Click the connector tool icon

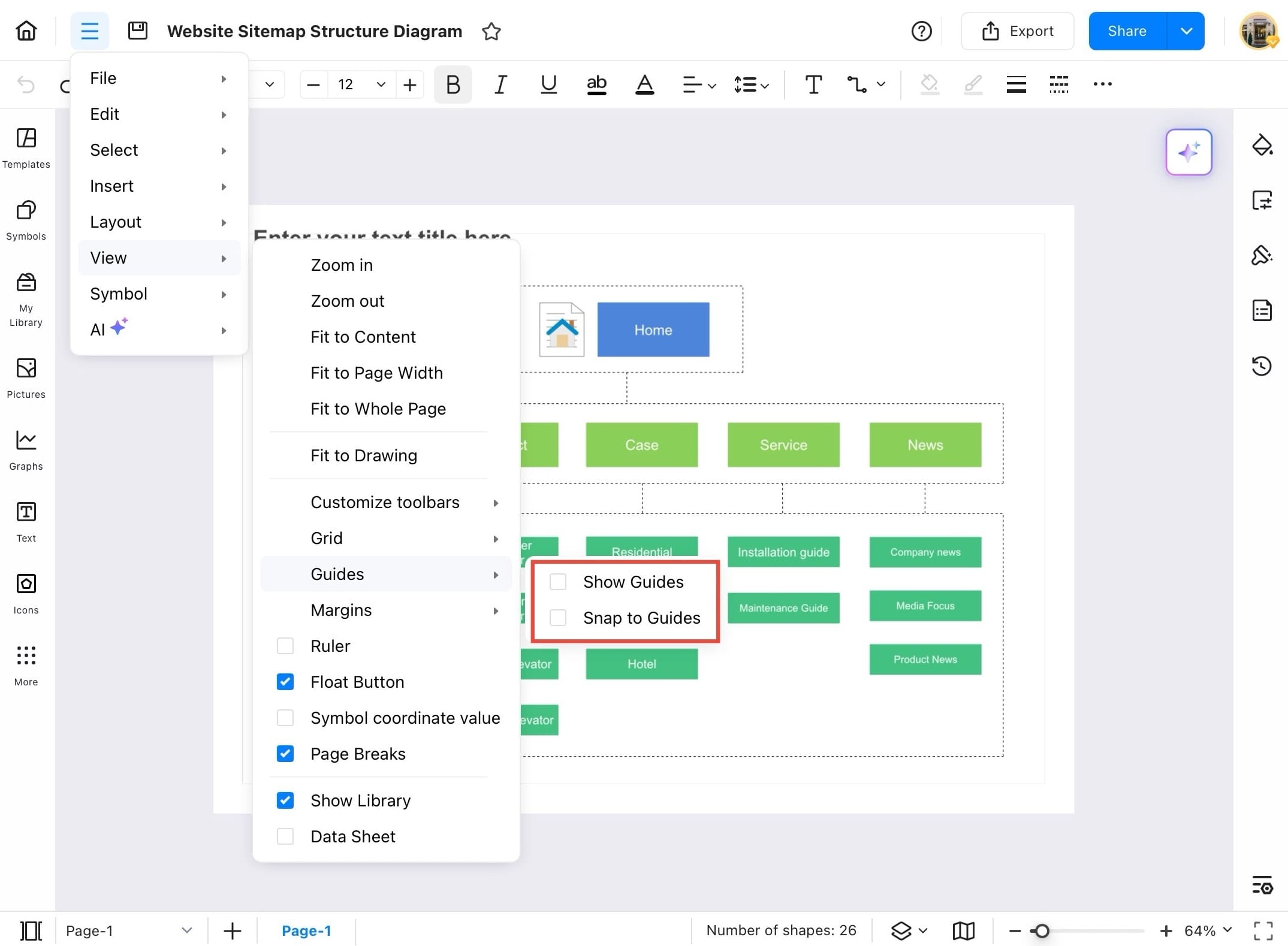856,84
